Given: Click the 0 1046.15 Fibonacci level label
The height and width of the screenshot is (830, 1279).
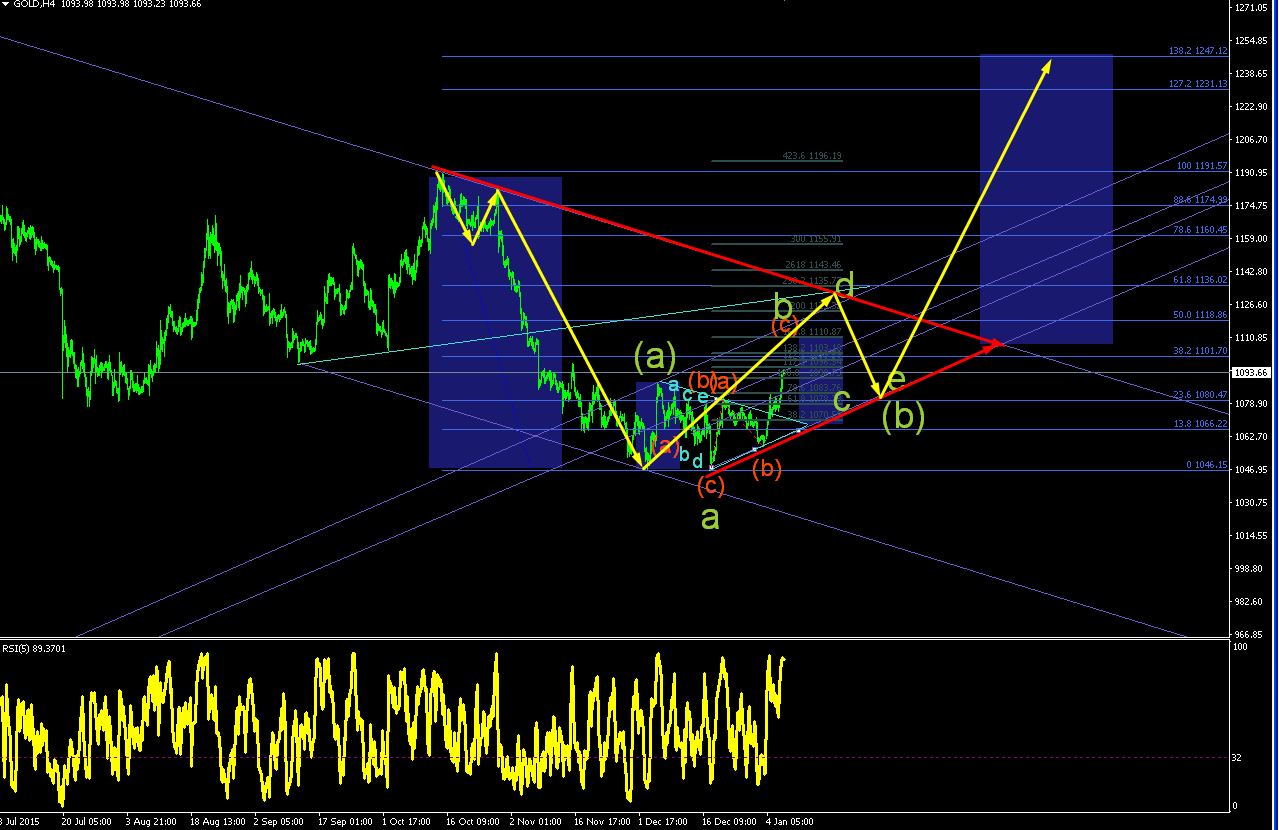Looking at the screenshot, I should pyautogui.click(x=1206, y=465).
